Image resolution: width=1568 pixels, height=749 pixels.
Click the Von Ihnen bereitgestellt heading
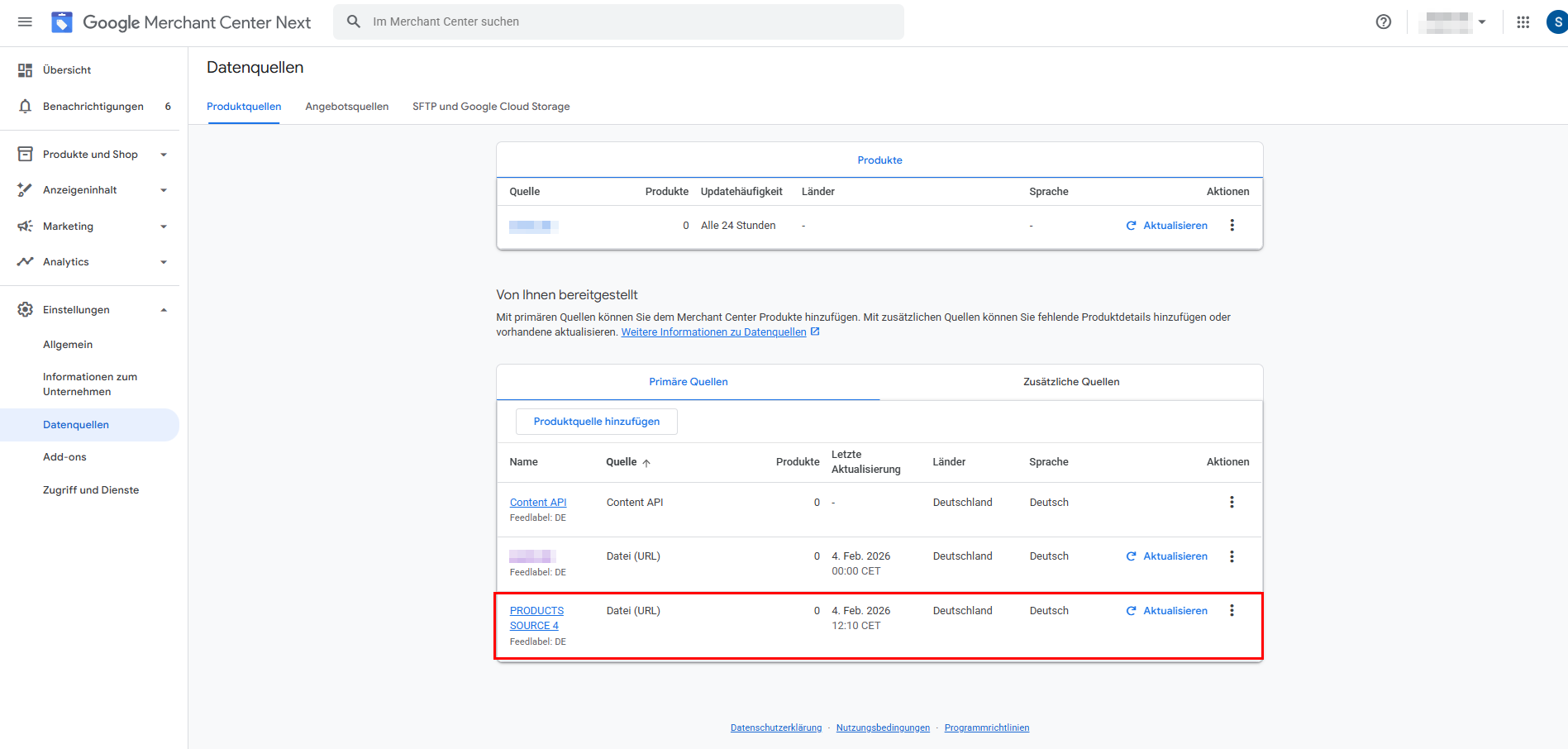pyautogui.click(x=567, y=295)
